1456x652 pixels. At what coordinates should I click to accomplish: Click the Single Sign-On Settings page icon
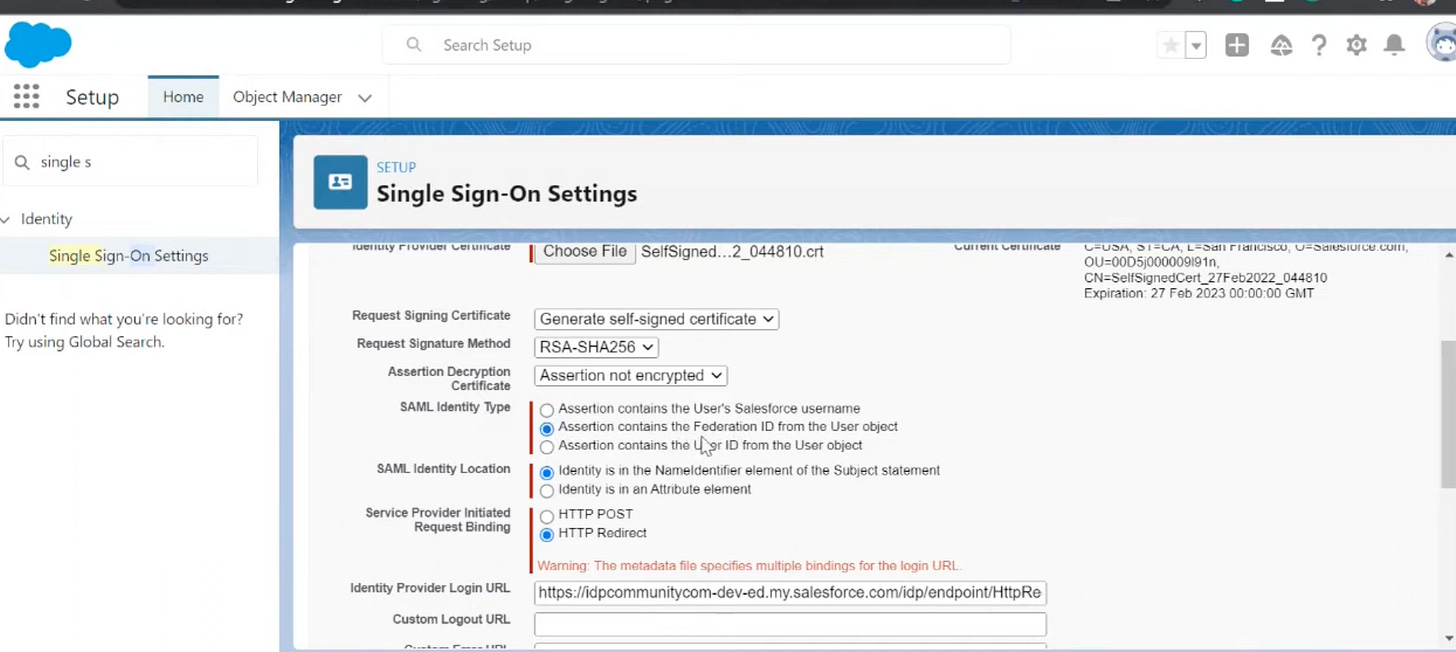tap(340, 182)
